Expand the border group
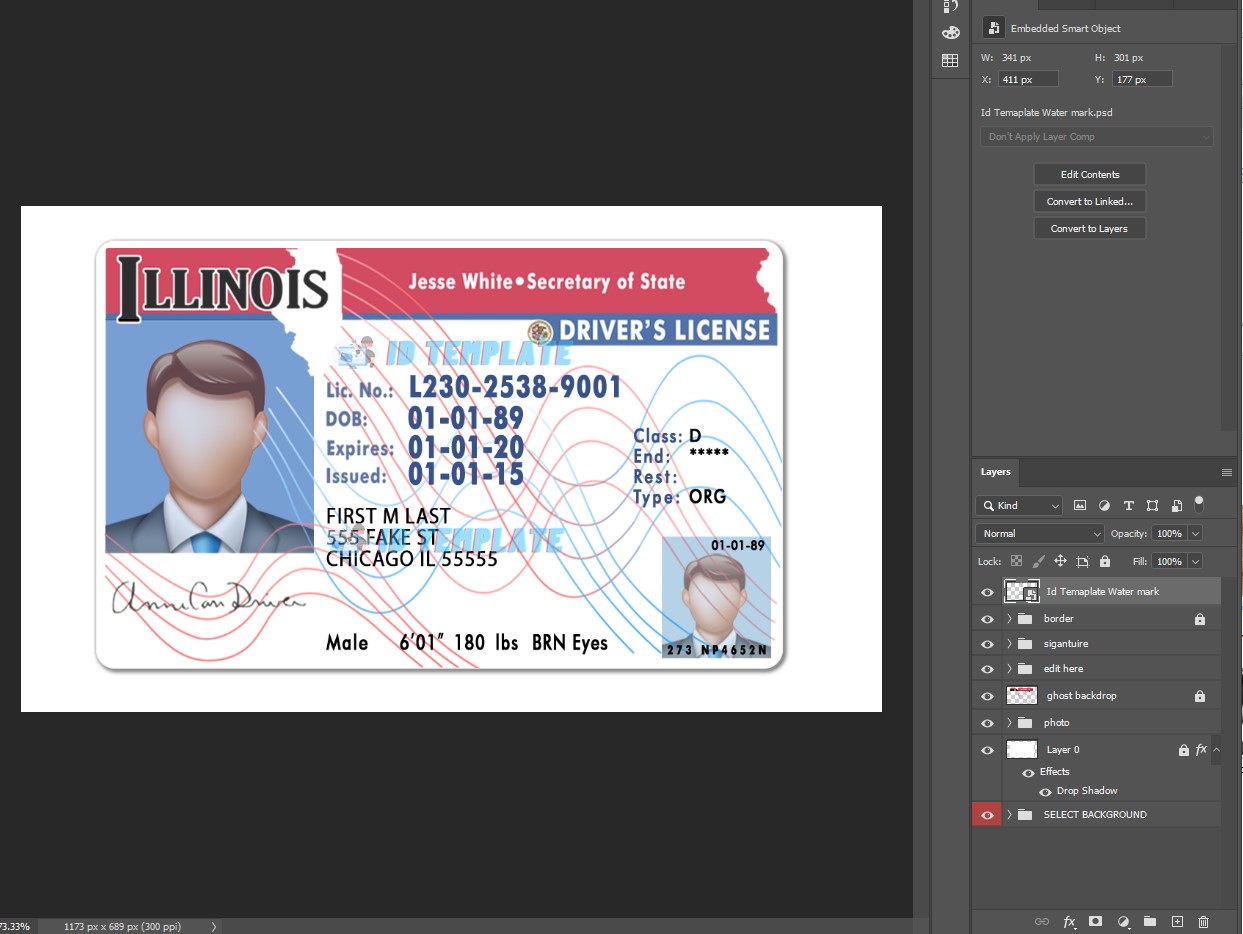This screenshot has height=934, width=1243. (1009, 619)
